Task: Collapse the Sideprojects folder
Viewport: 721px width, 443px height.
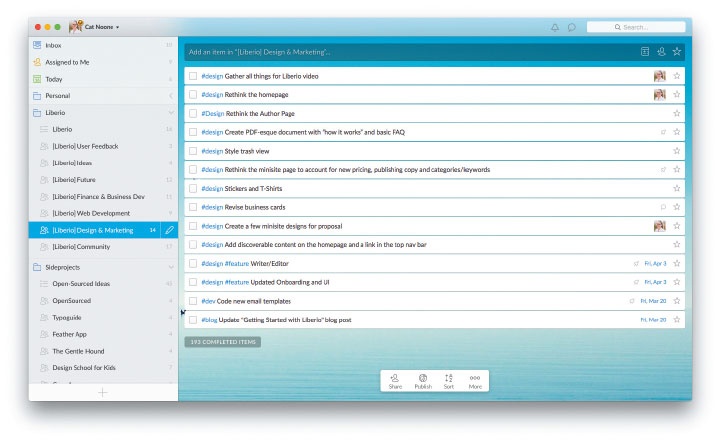Action: (171, 267)
